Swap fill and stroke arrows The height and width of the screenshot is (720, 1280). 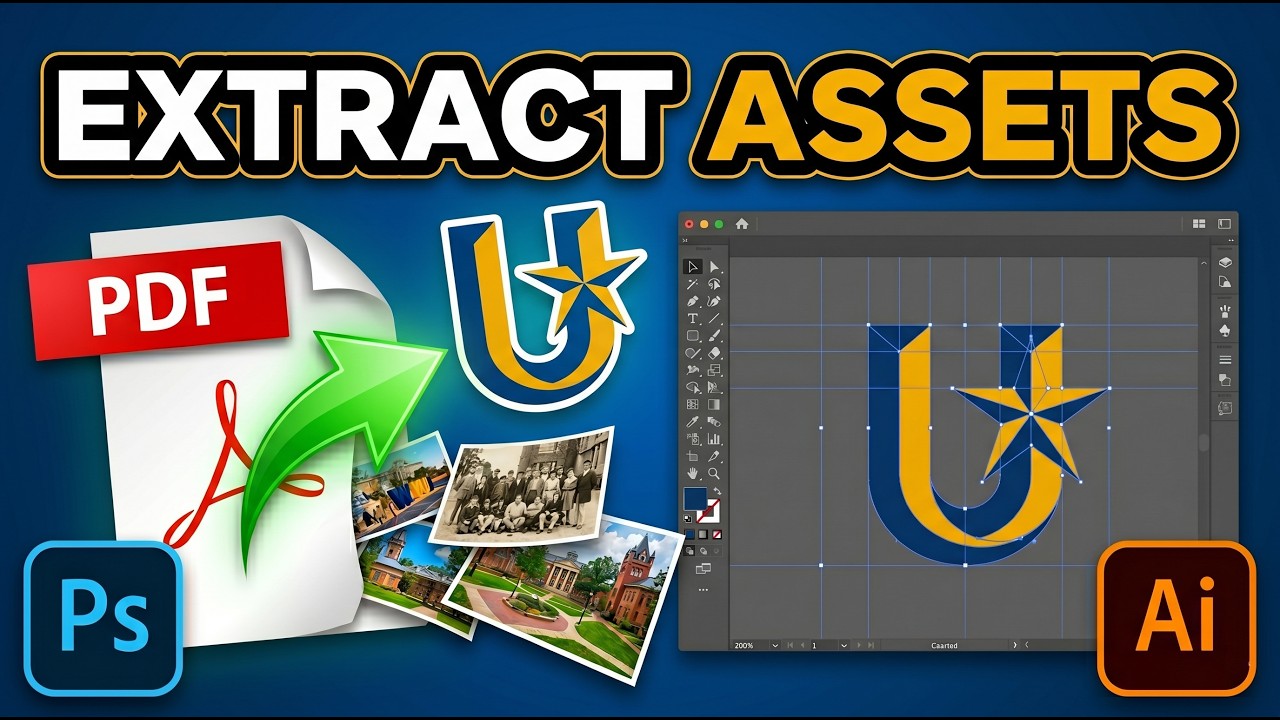click(x=717, y=490)
